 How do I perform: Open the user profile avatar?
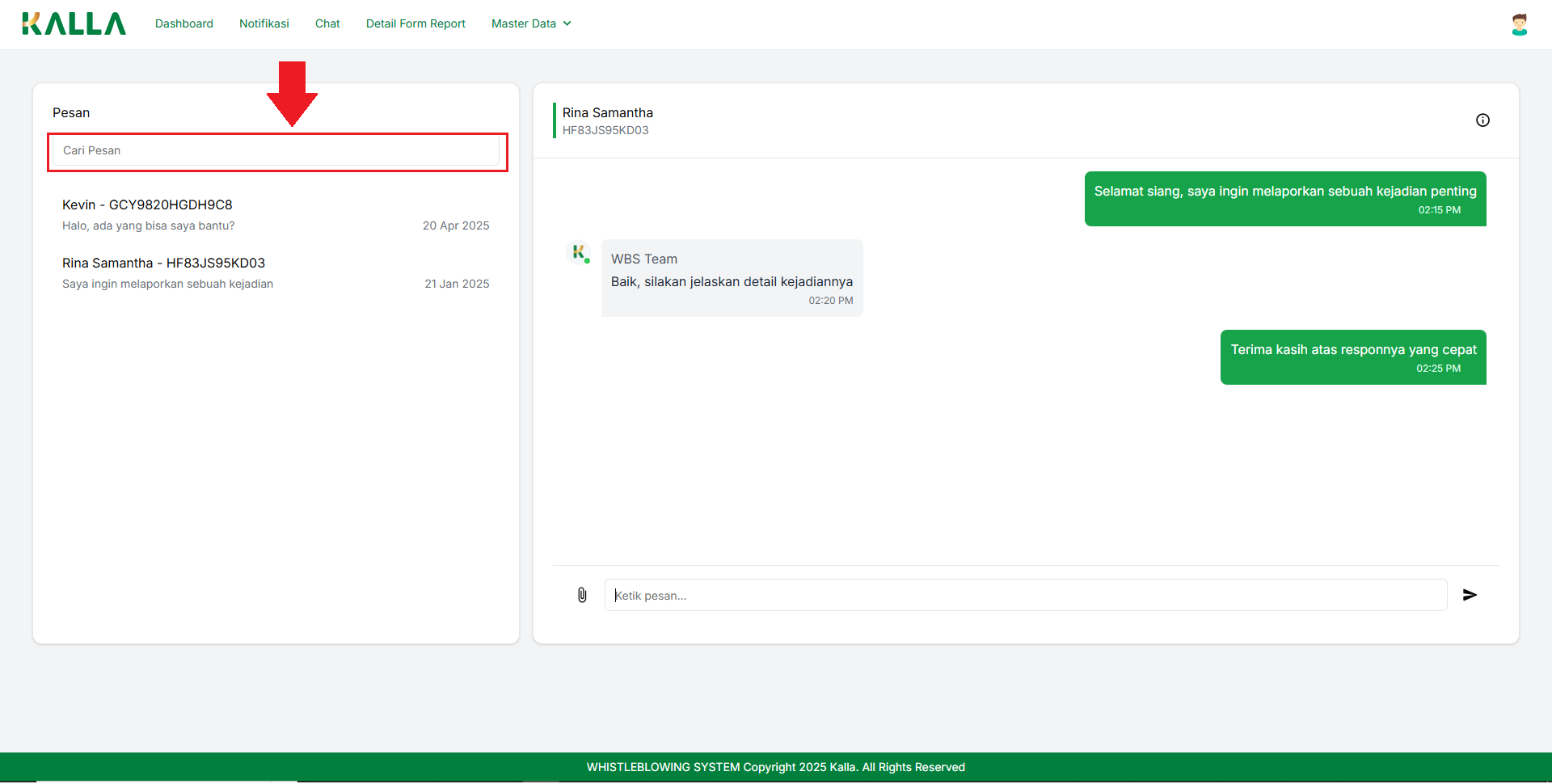pos(1519,24)
